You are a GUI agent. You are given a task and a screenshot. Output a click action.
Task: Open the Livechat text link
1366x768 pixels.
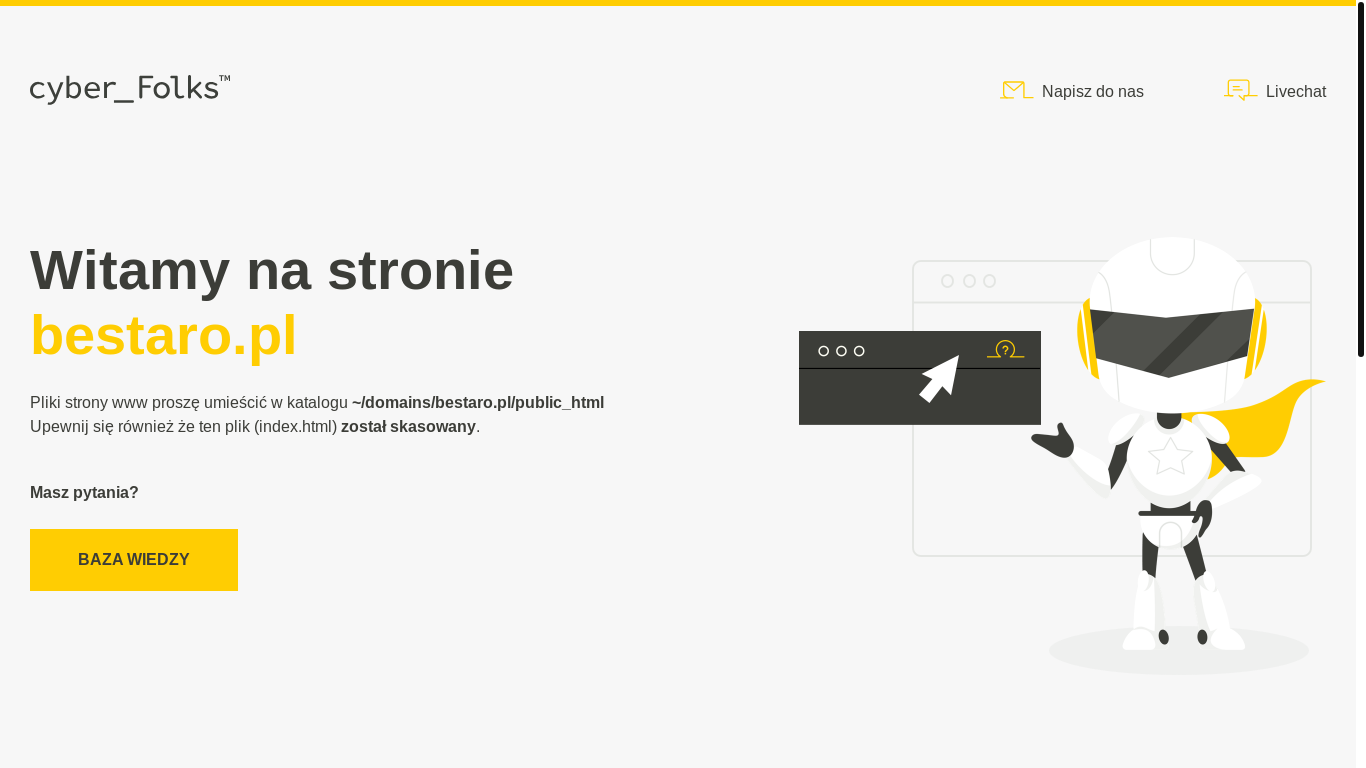pos(1295,92)
